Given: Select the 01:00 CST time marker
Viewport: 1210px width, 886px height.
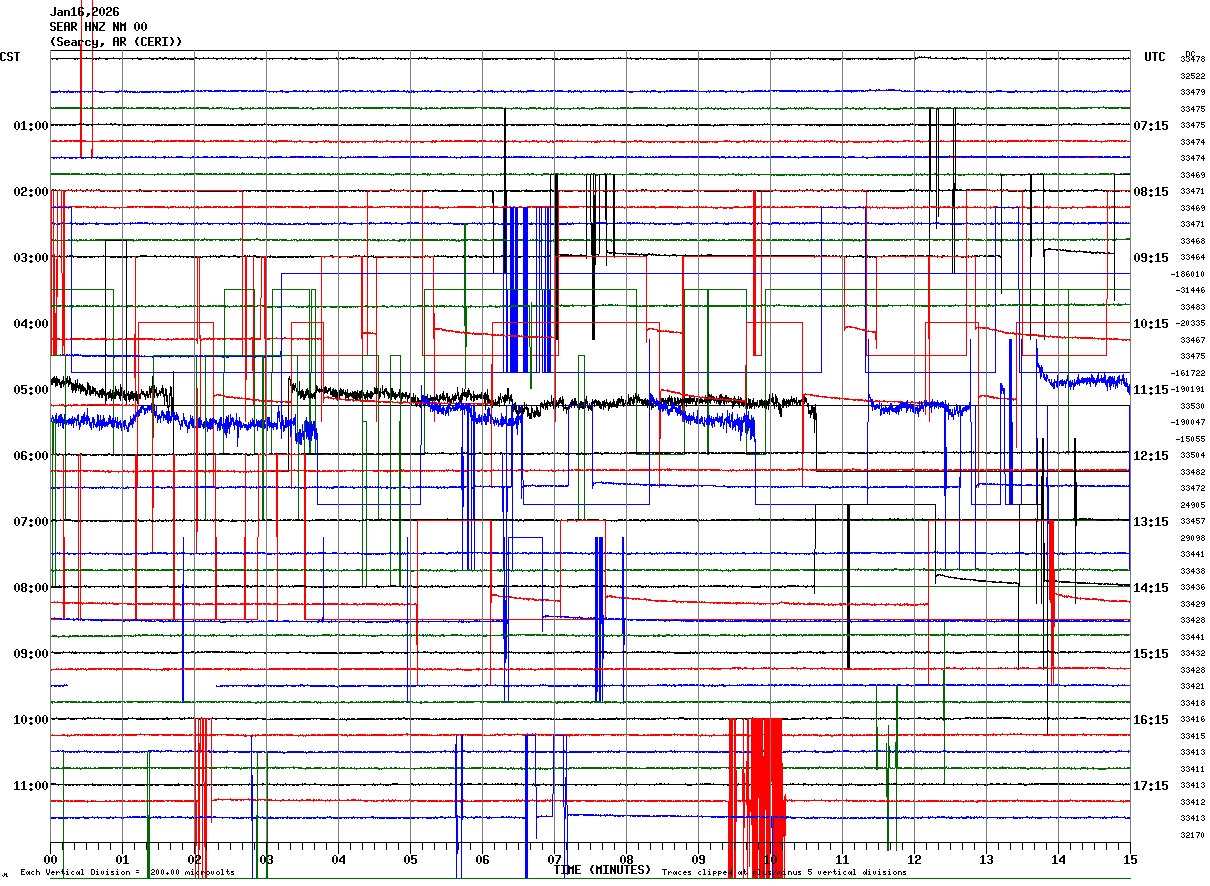Looking at the screenshot, I should click(31, 126).
